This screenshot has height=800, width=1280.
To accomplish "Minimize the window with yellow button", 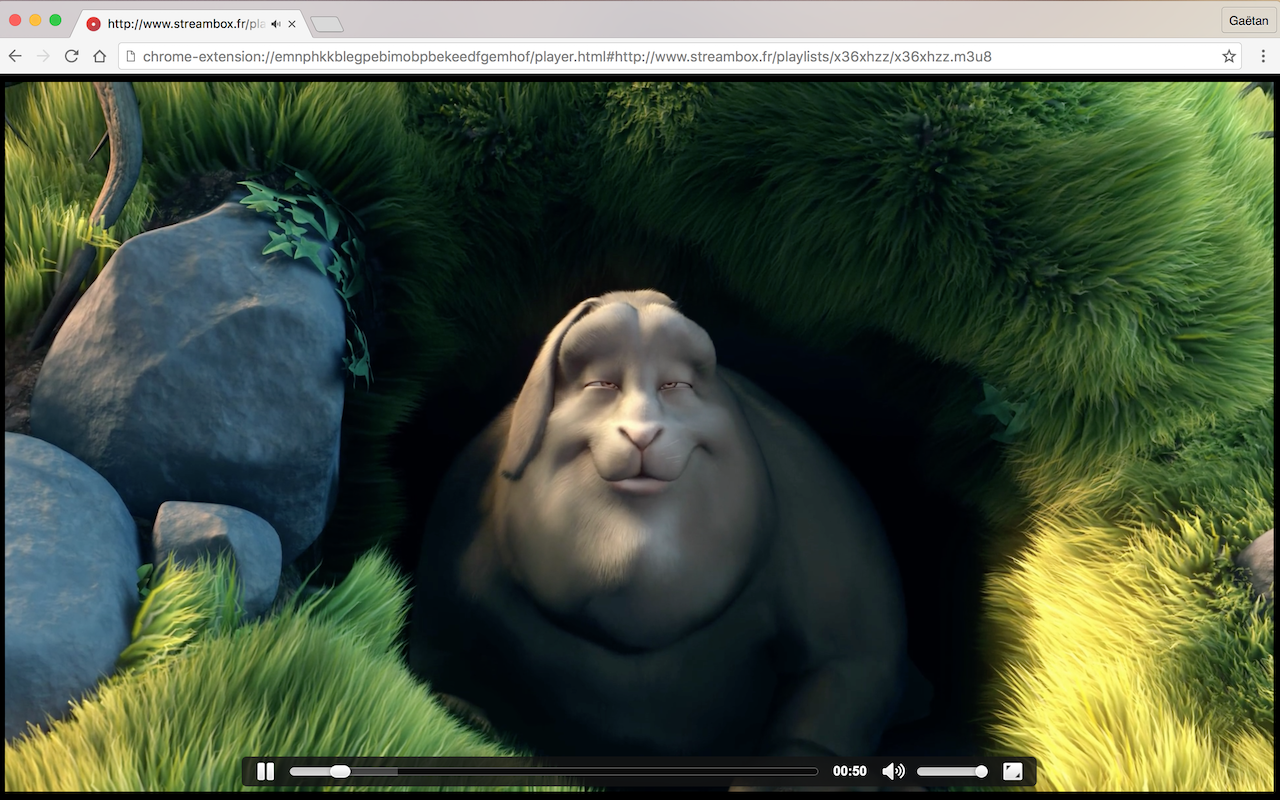I will point(35,20).
